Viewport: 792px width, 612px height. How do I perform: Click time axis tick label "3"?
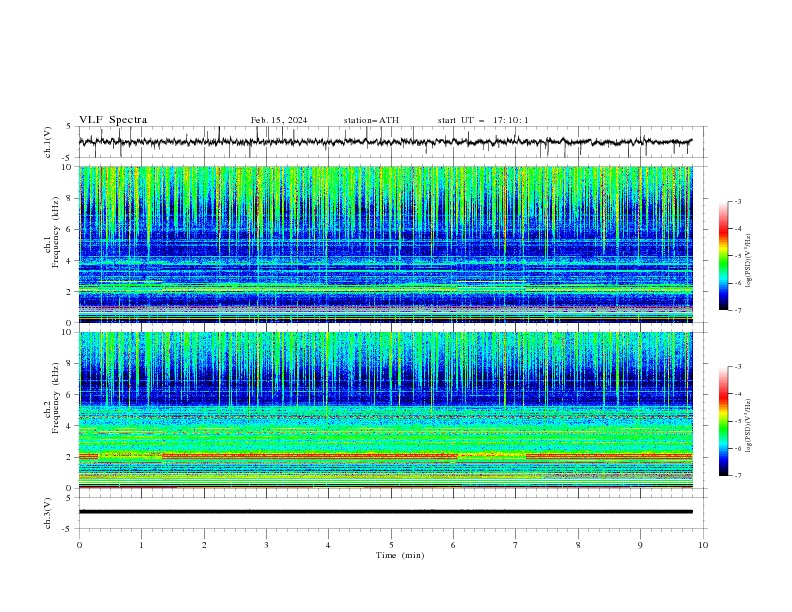(x=266, y=545)
